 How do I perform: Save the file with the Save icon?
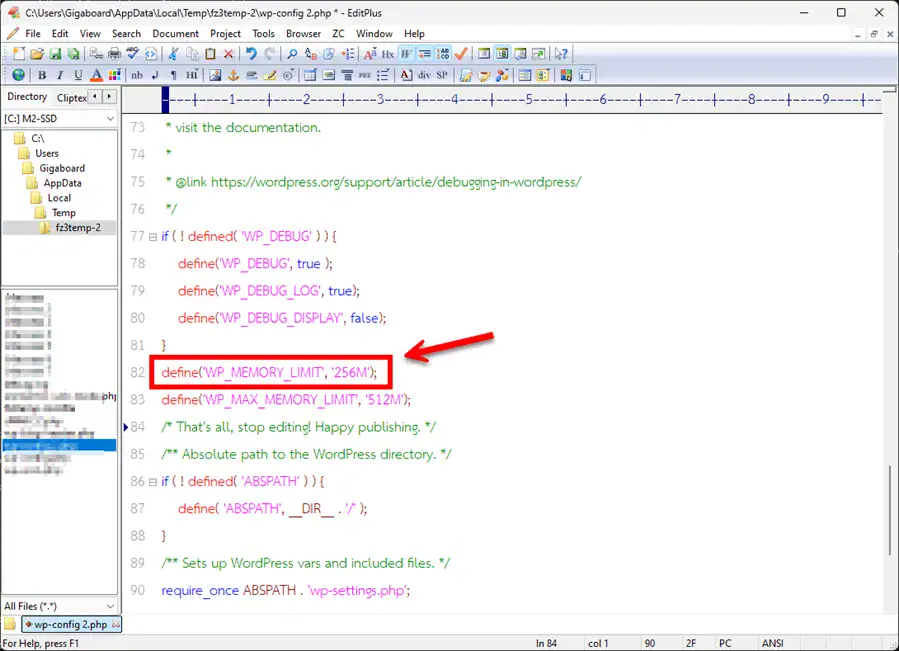(x=55, y=54)
